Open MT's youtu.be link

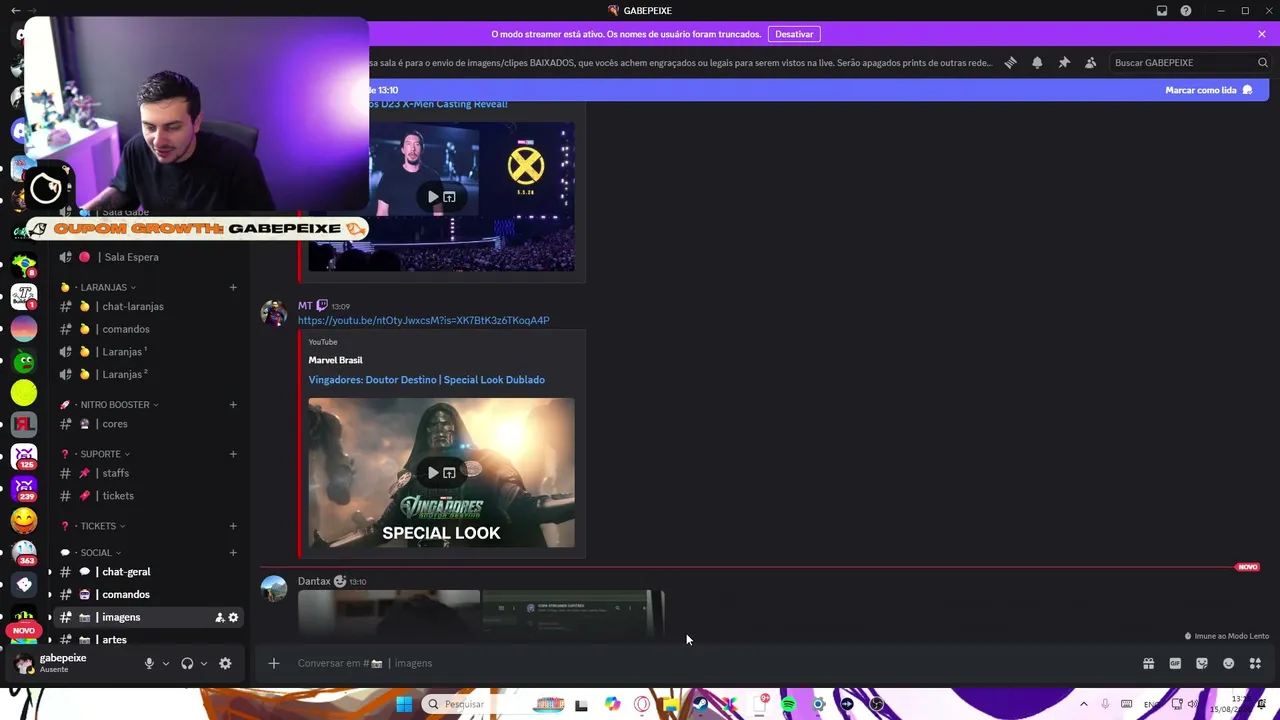click(x=423, y=321)
